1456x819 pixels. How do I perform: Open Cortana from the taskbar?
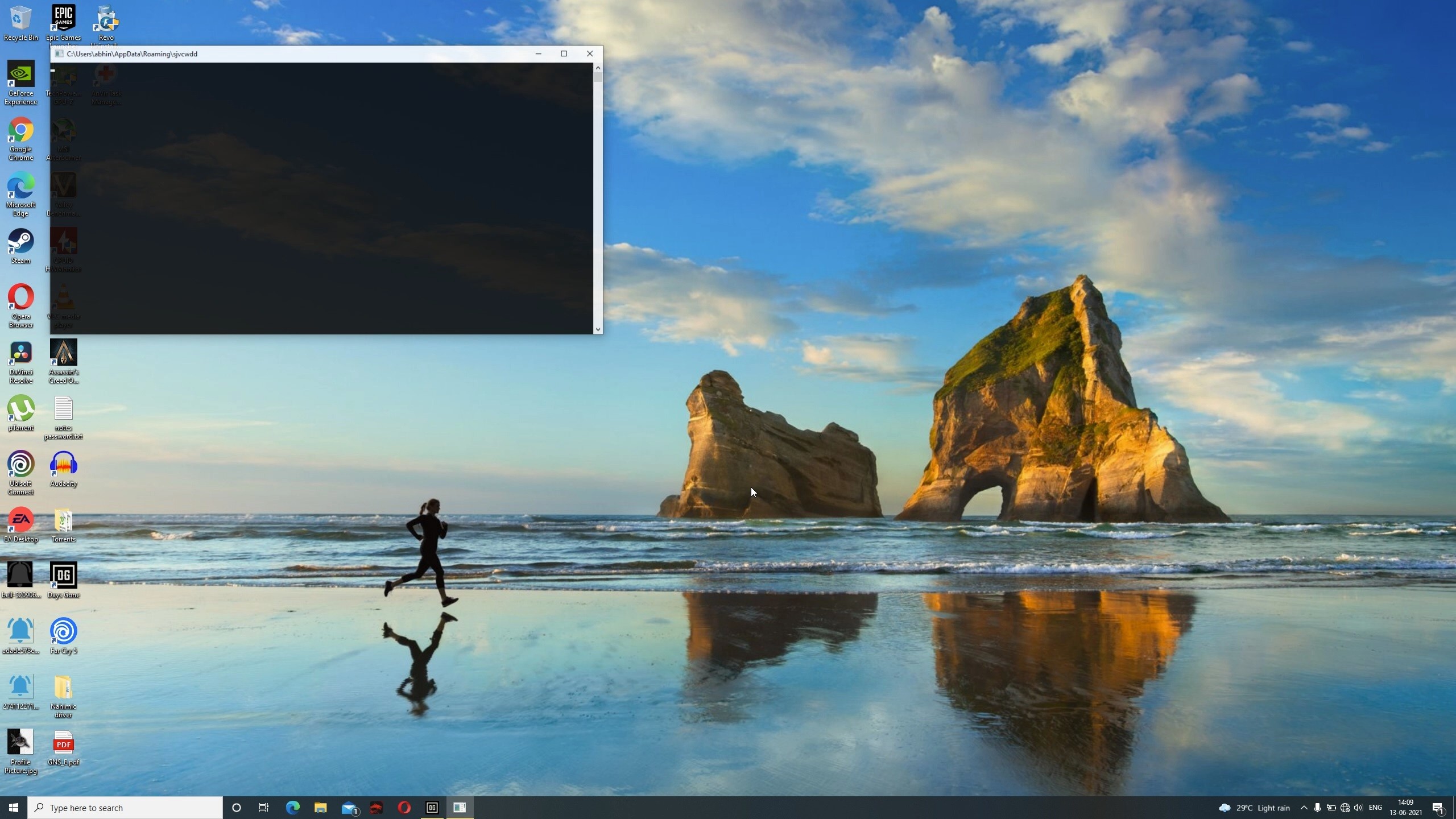coord(237,808)
